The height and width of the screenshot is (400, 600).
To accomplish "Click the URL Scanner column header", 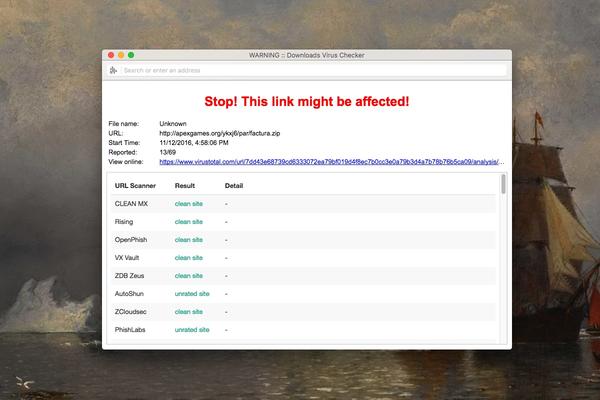I will (135, 185).
